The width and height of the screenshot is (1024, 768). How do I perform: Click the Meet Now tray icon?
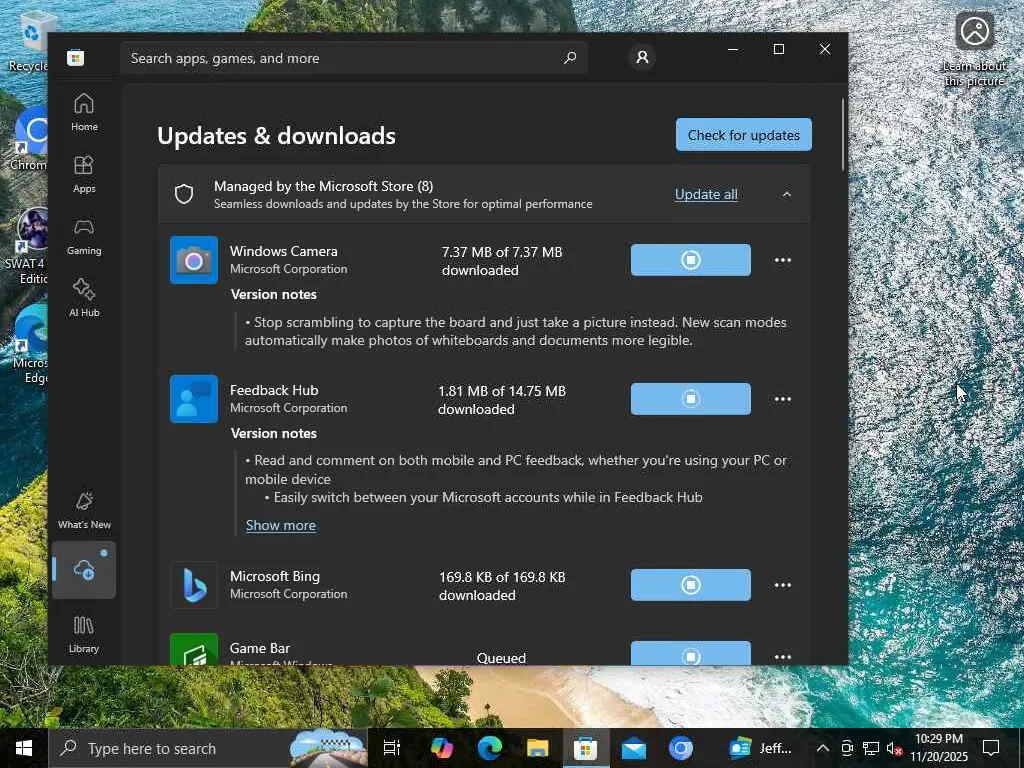pos(847,748)
